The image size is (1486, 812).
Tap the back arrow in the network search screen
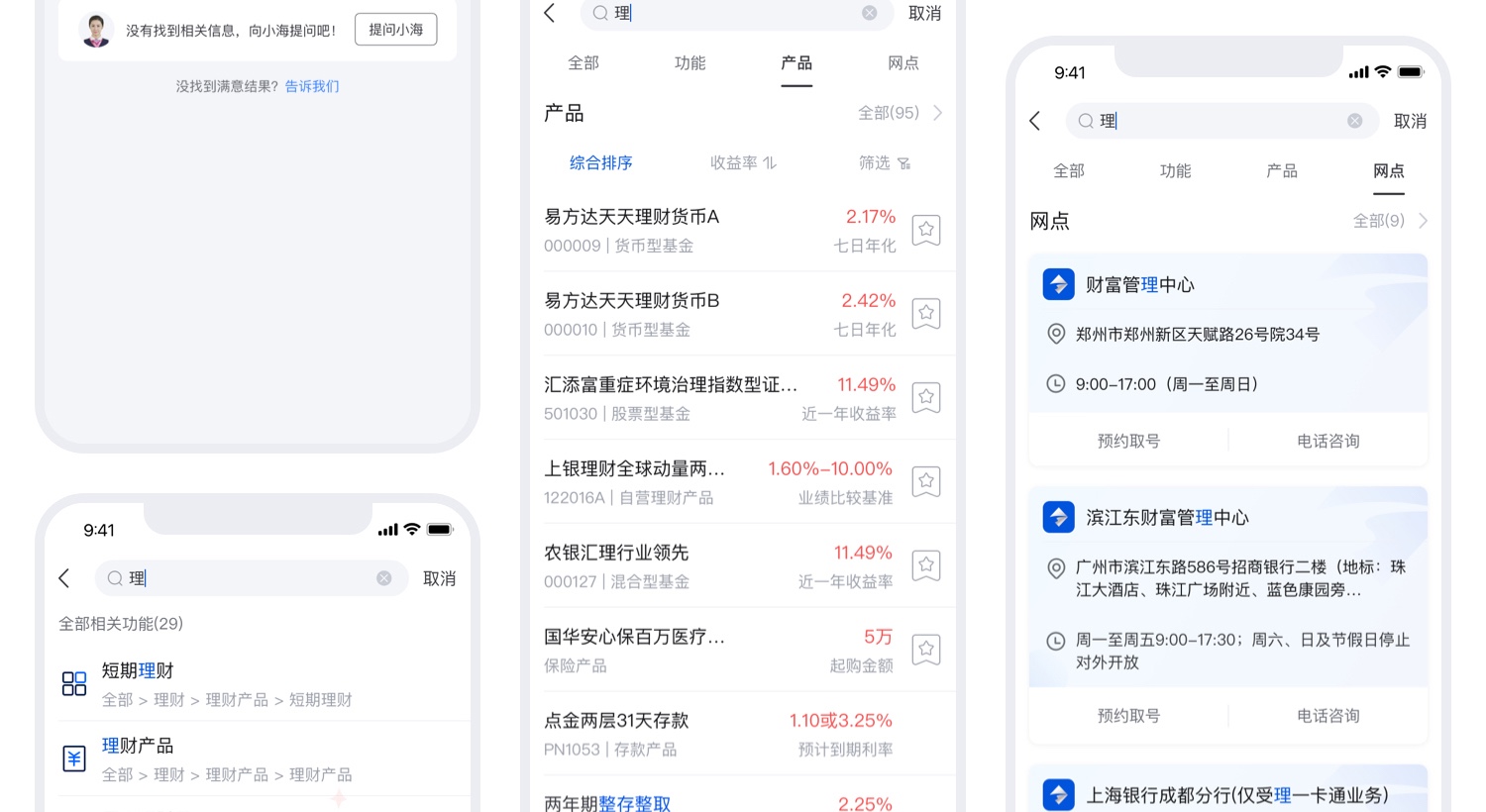point(1035,121)
